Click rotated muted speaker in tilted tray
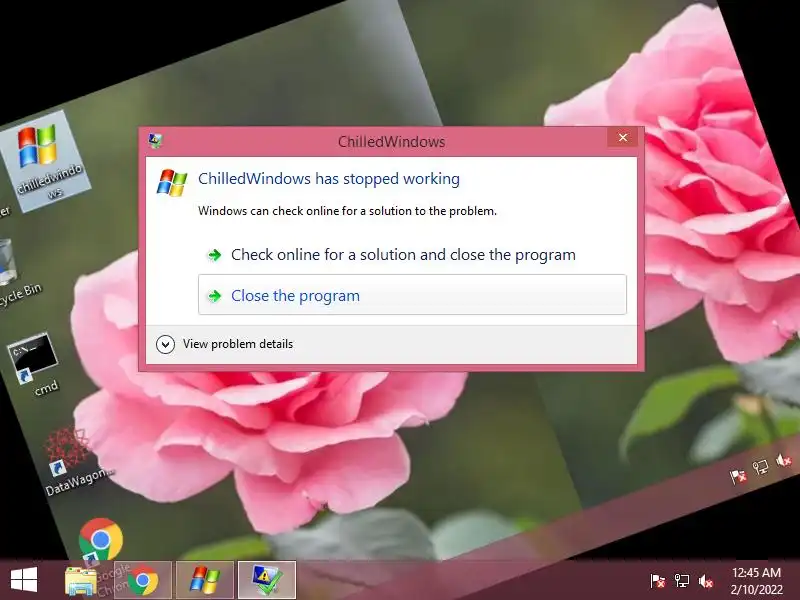800x600 pixels. pos(783,460)
